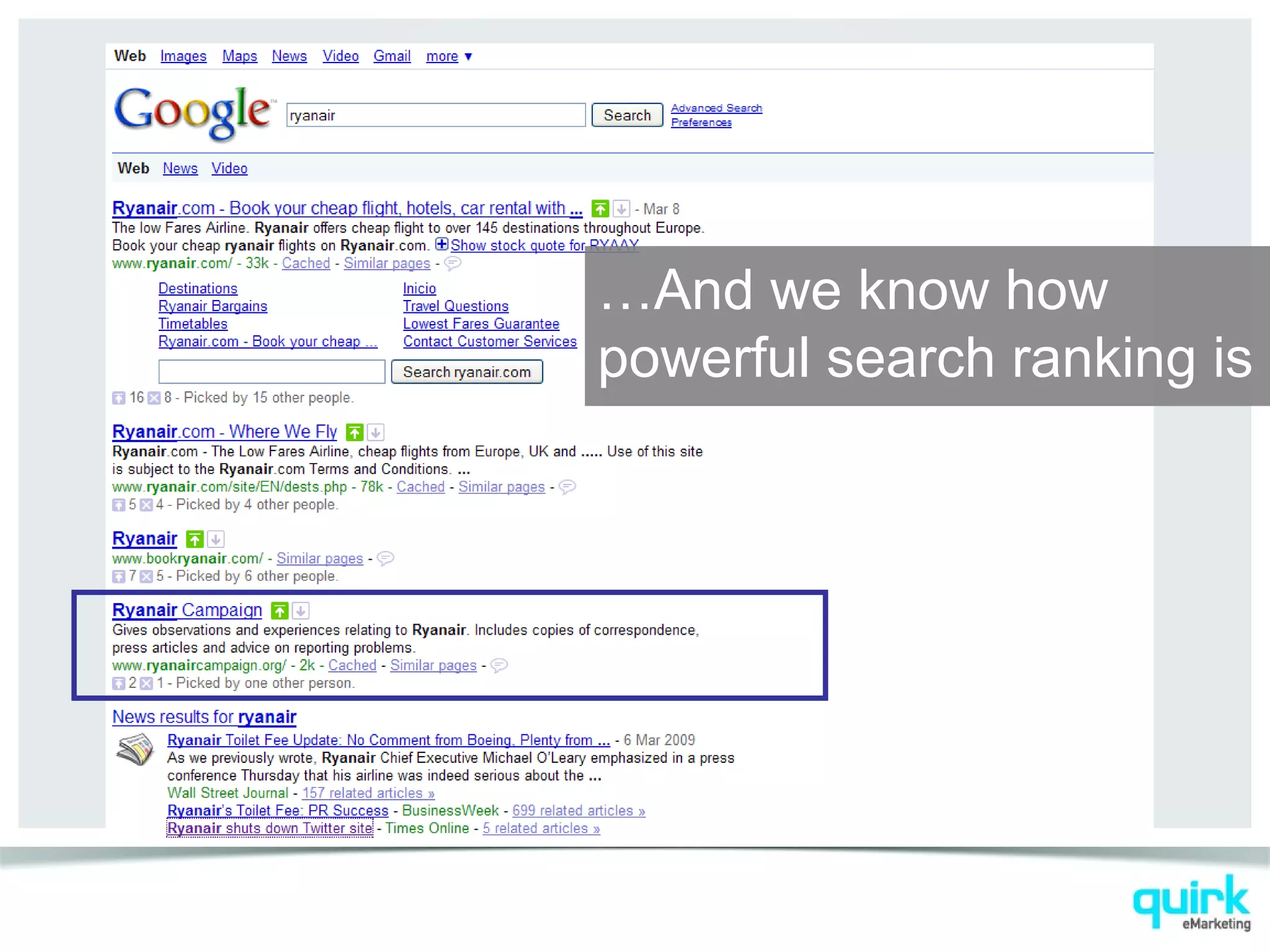The image size is (1270, 952).
Task: Open the Destinations sitelink
Action: (x=198, y=289)
